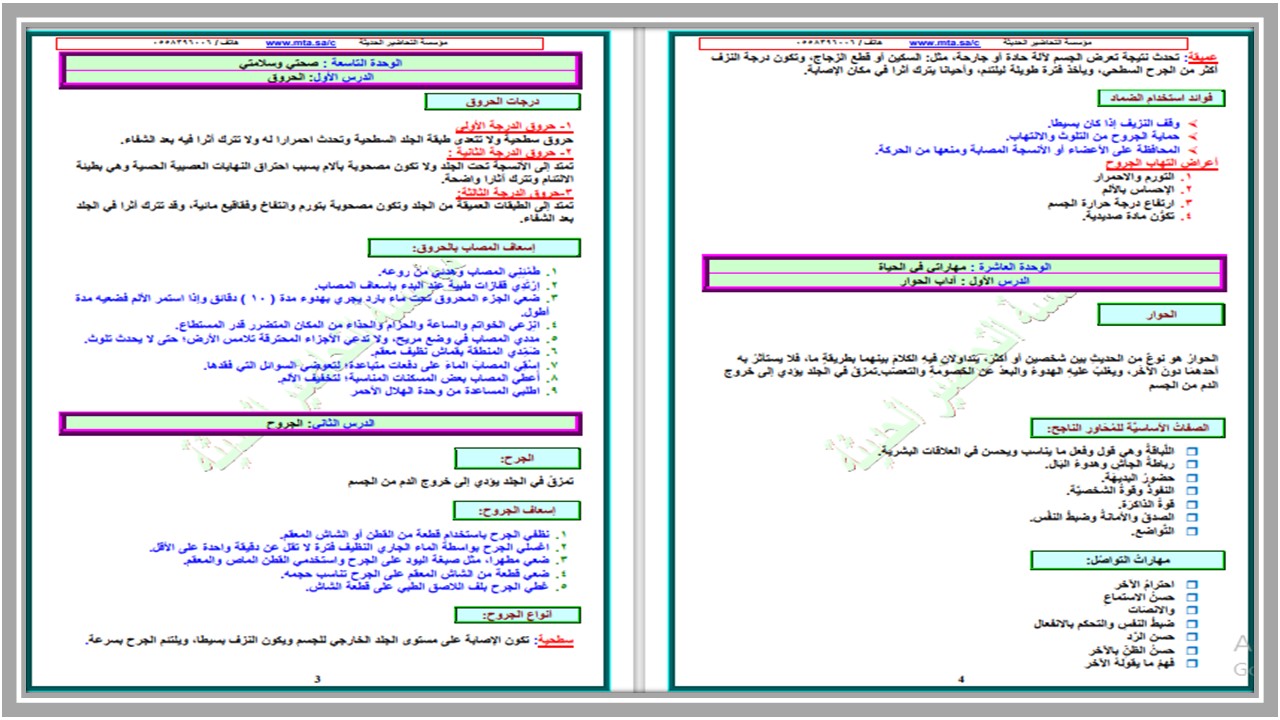
Task: Tick the box beside "حسن الاستماع"
Action: tap(1191, 597)
